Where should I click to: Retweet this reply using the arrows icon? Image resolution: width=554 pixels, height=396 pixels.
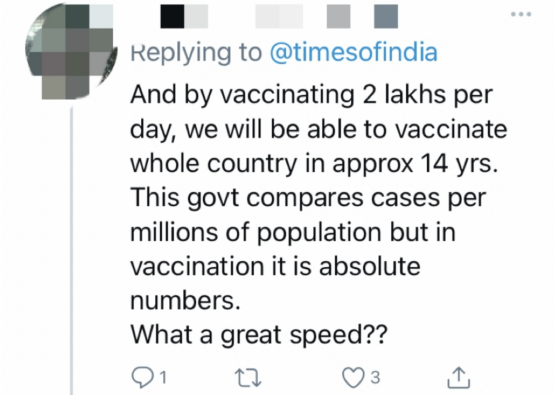click(248, 377)
